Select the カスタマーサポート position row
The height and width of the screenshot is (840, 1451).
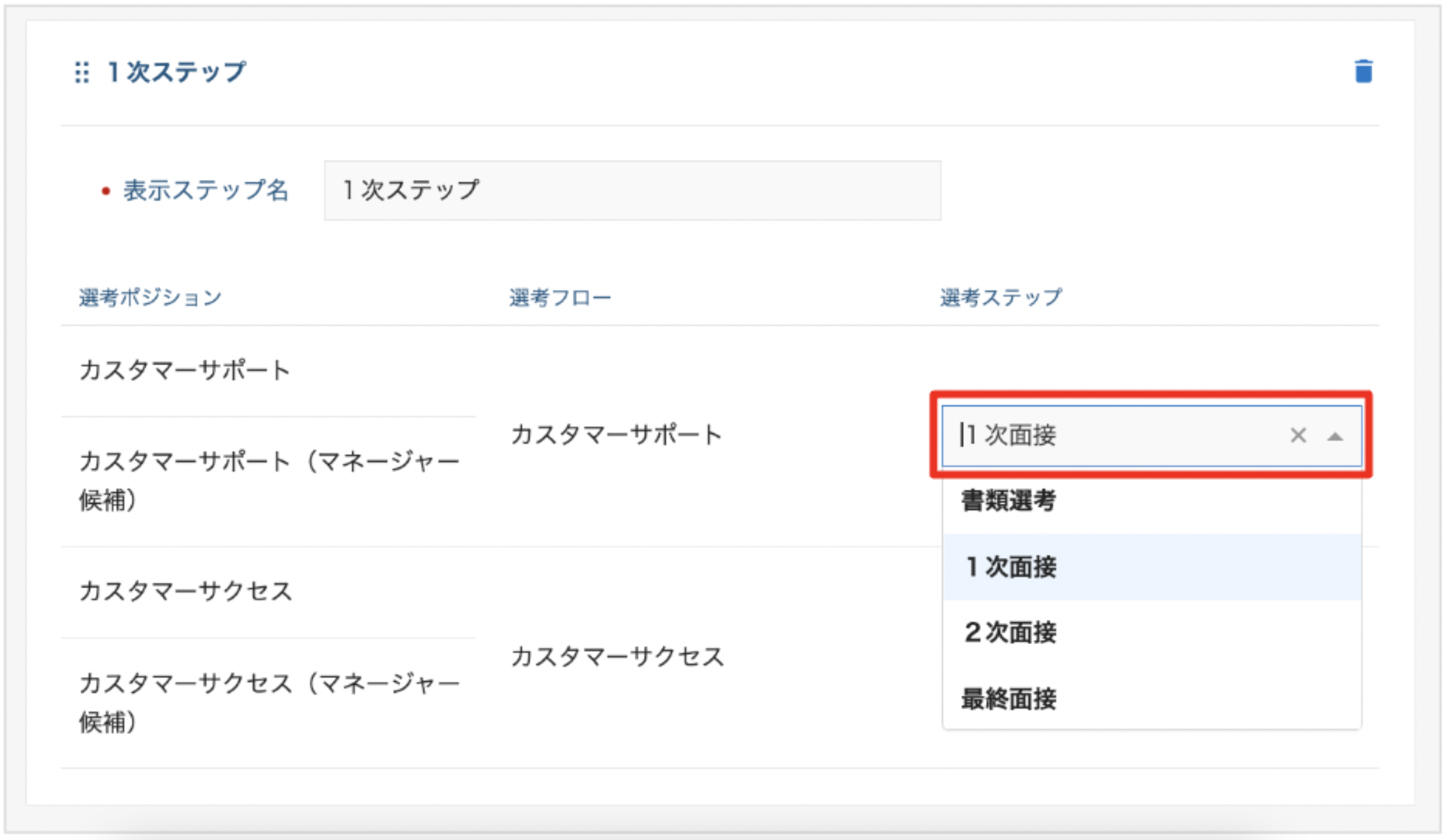point(268,370)
